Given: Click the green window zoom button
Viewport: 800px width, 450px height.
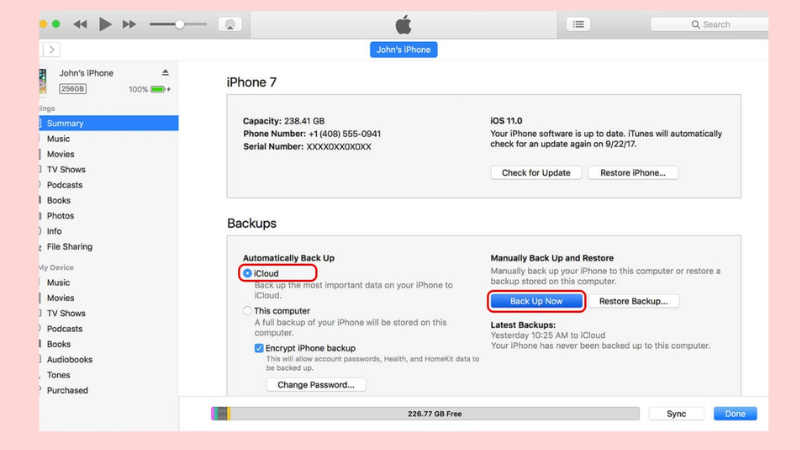Looking at the screenshot, I should (x=56, y=24).
